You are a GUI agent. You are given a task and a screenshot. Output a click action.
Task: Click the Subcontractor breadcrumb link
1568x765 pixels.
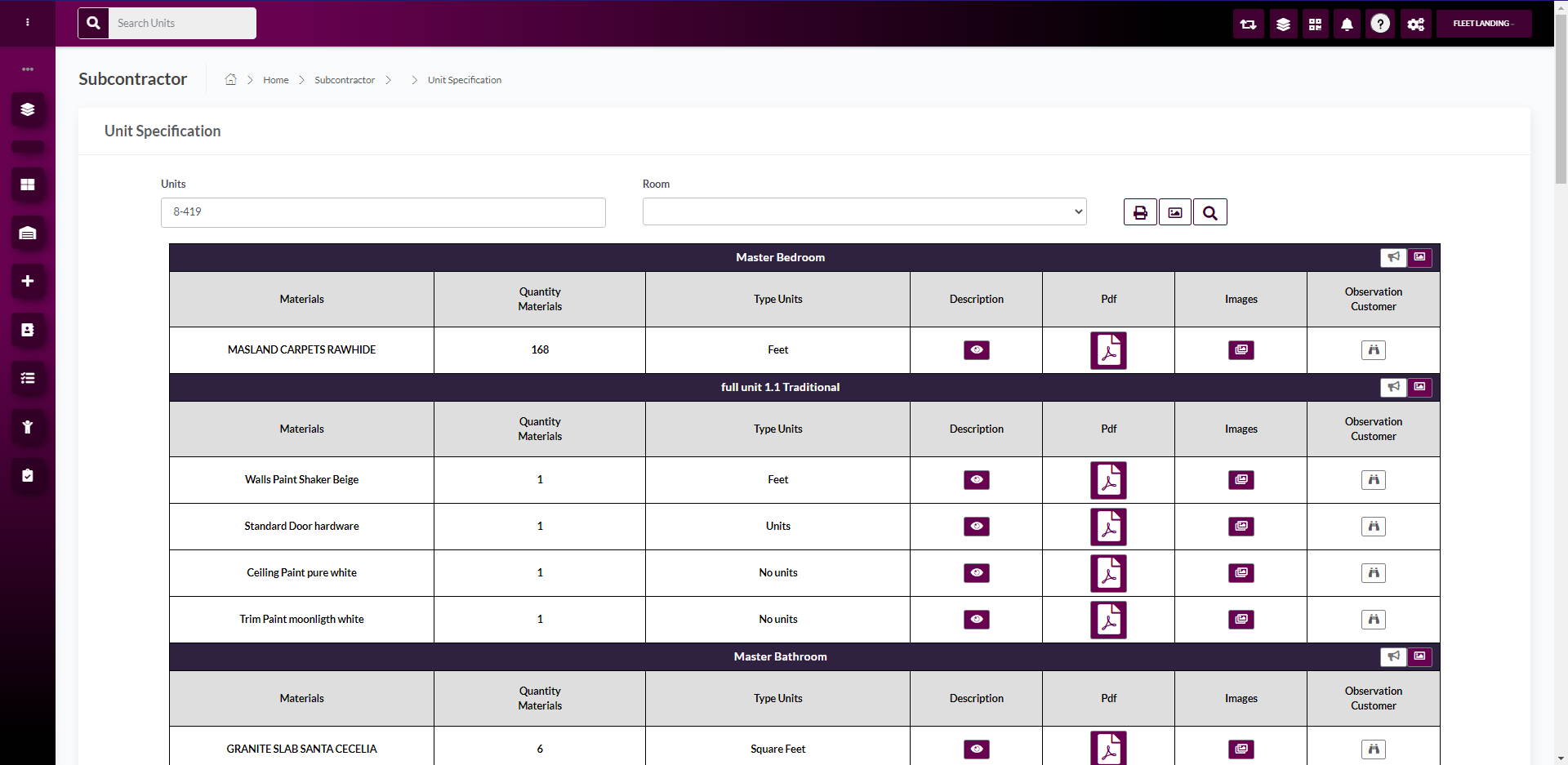coord(345,80)
